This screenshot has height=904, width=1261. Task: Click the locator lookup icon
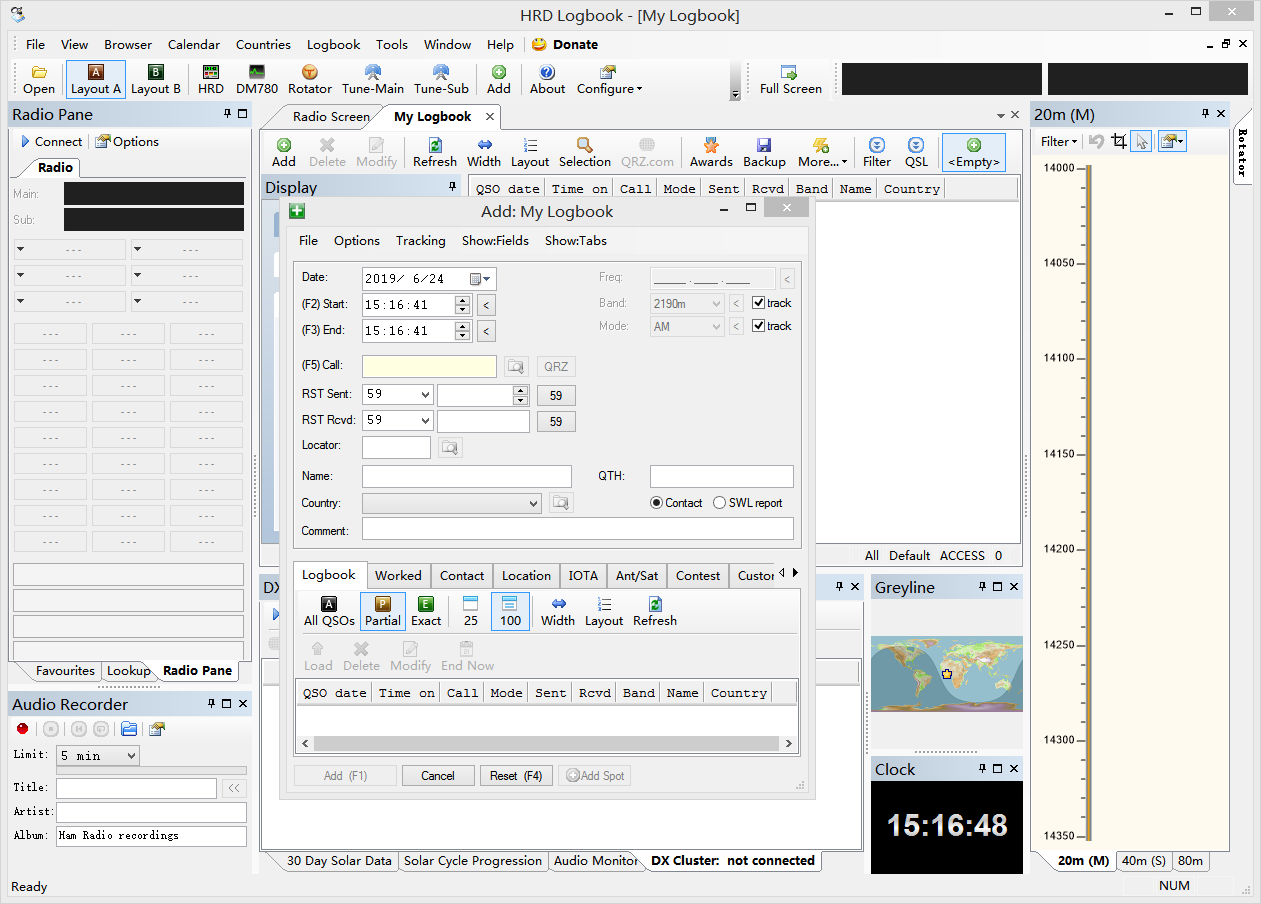(450, 447)
